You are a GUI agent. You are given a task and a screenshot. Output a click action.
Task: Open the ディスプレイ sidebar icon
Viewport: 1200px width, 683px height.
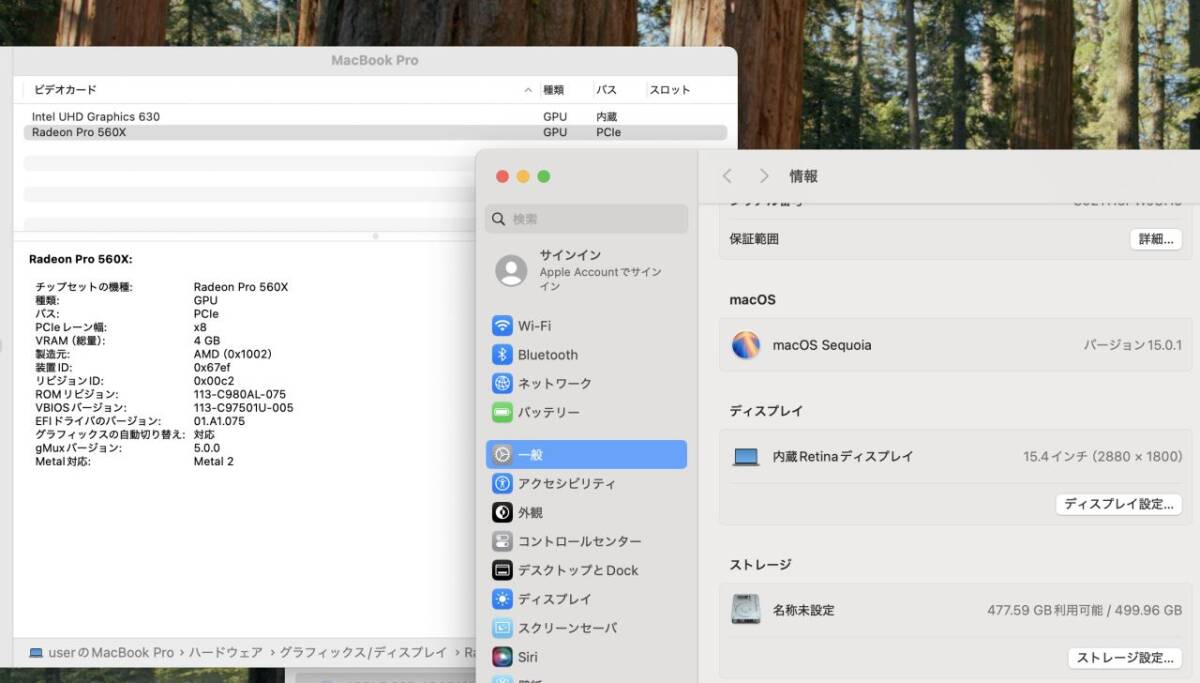point(502,599)
